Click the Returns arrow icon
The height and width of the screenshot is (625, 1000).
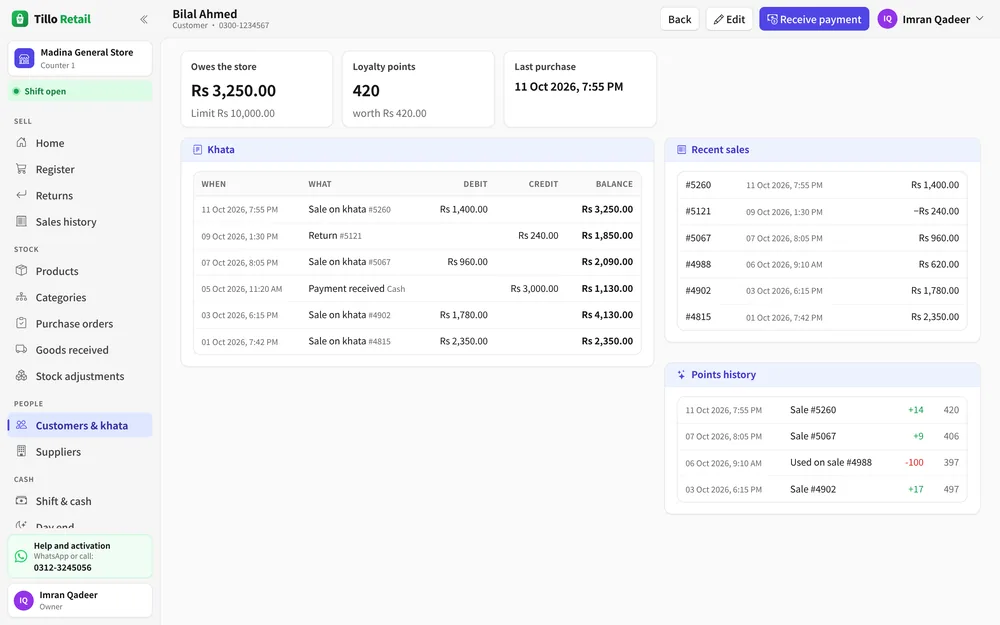point(22,195)
